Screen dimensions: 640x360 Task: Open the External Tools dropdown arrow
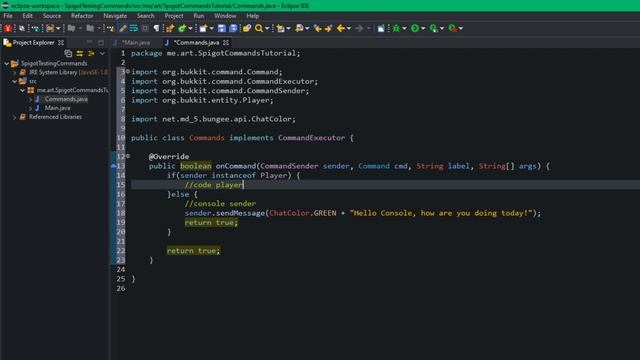click(x=461, y=29)
